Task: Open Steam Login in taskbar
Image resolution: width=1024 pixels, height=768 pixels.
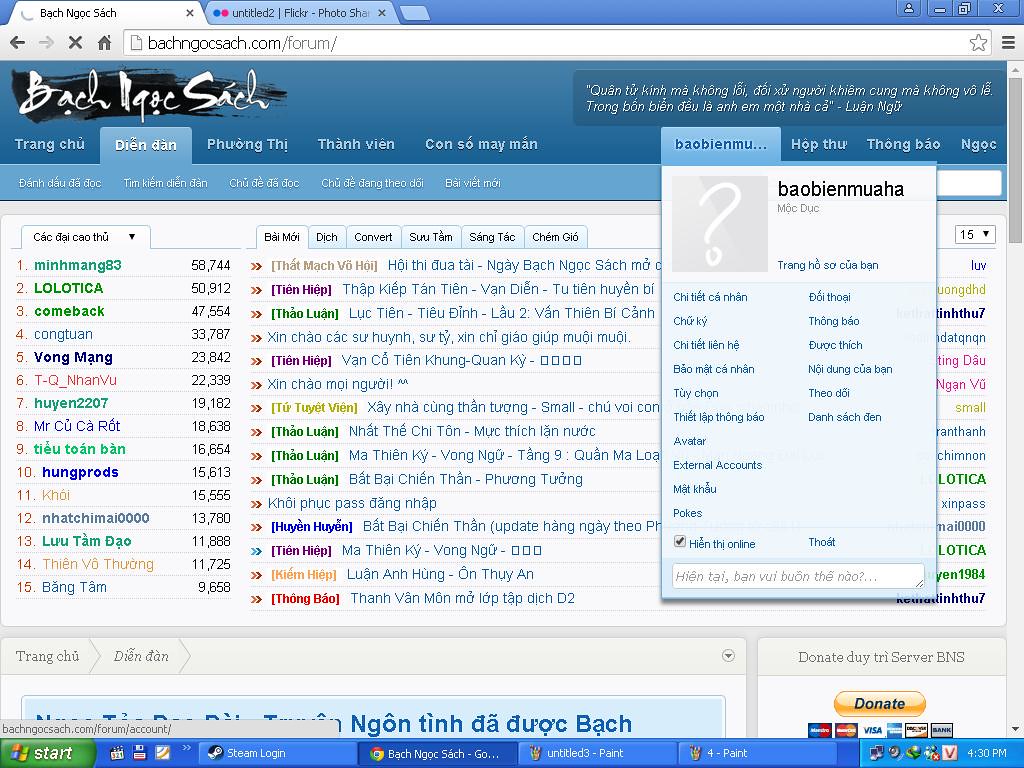Action: [x=277, y=753]
